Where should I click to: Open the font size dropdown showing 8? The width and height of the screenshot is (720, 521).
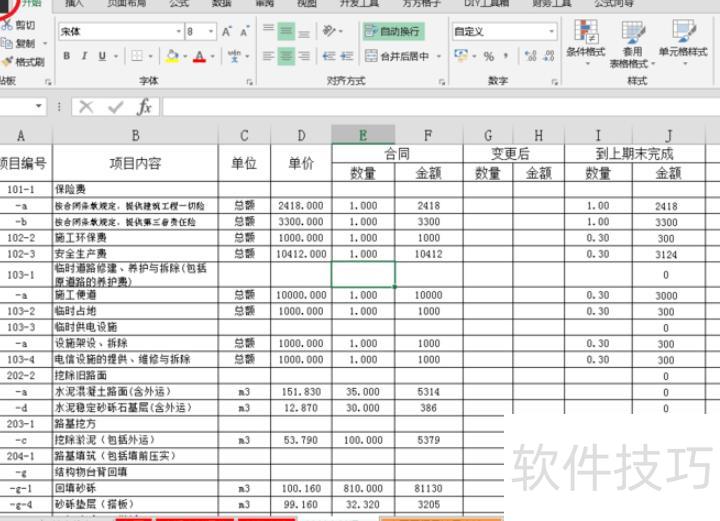pos(211,32)
